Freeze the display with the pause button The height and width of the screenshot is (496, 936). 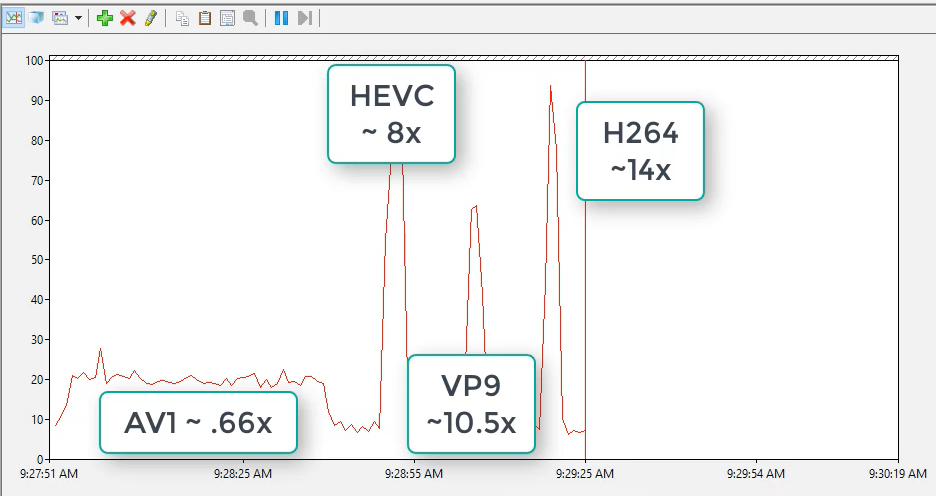(281, 18)
